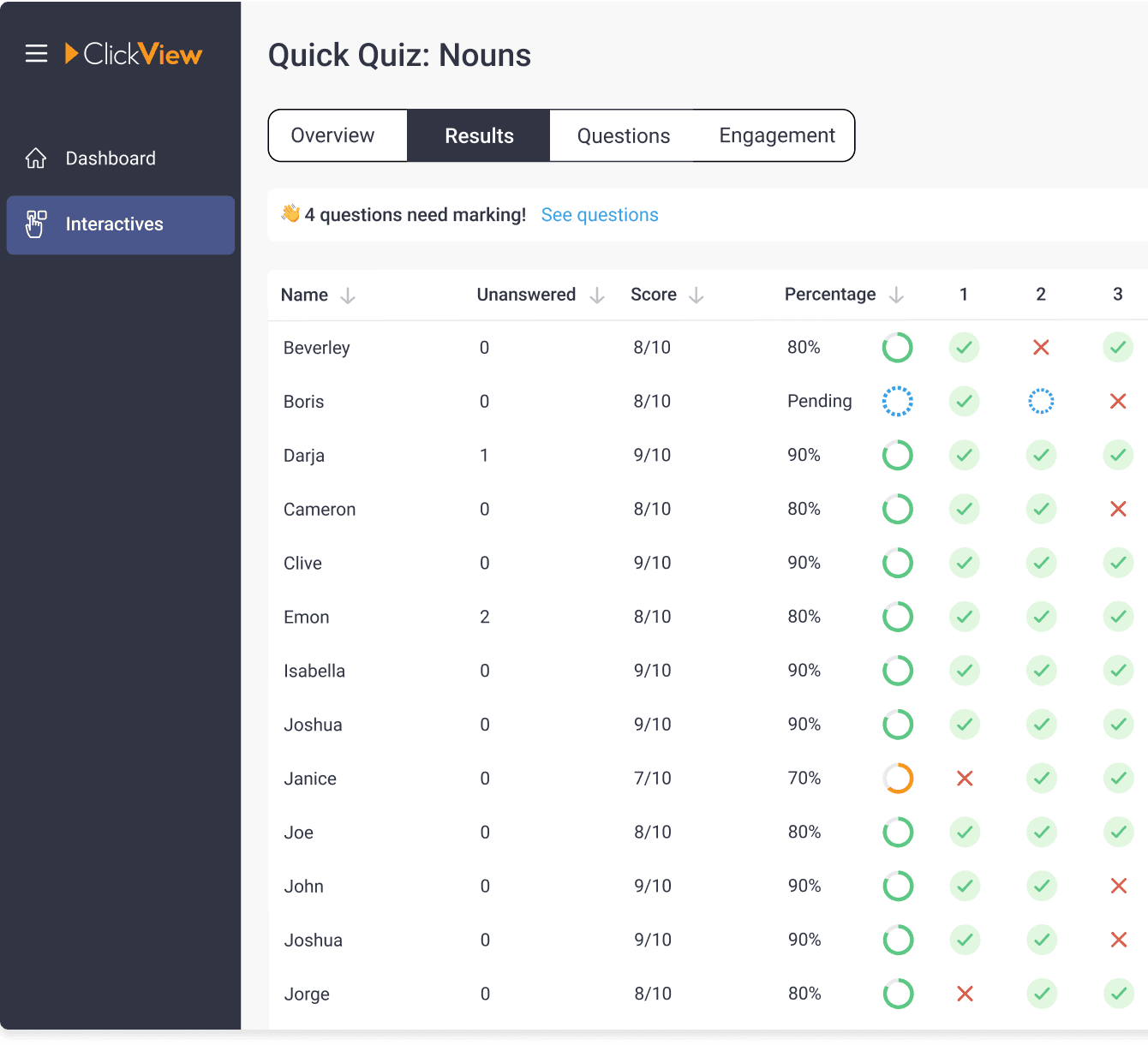The height and width of the screenshot is (1045, 1148).
Task: Sort by Unanswered column arrow
Action: coord(597,296)
